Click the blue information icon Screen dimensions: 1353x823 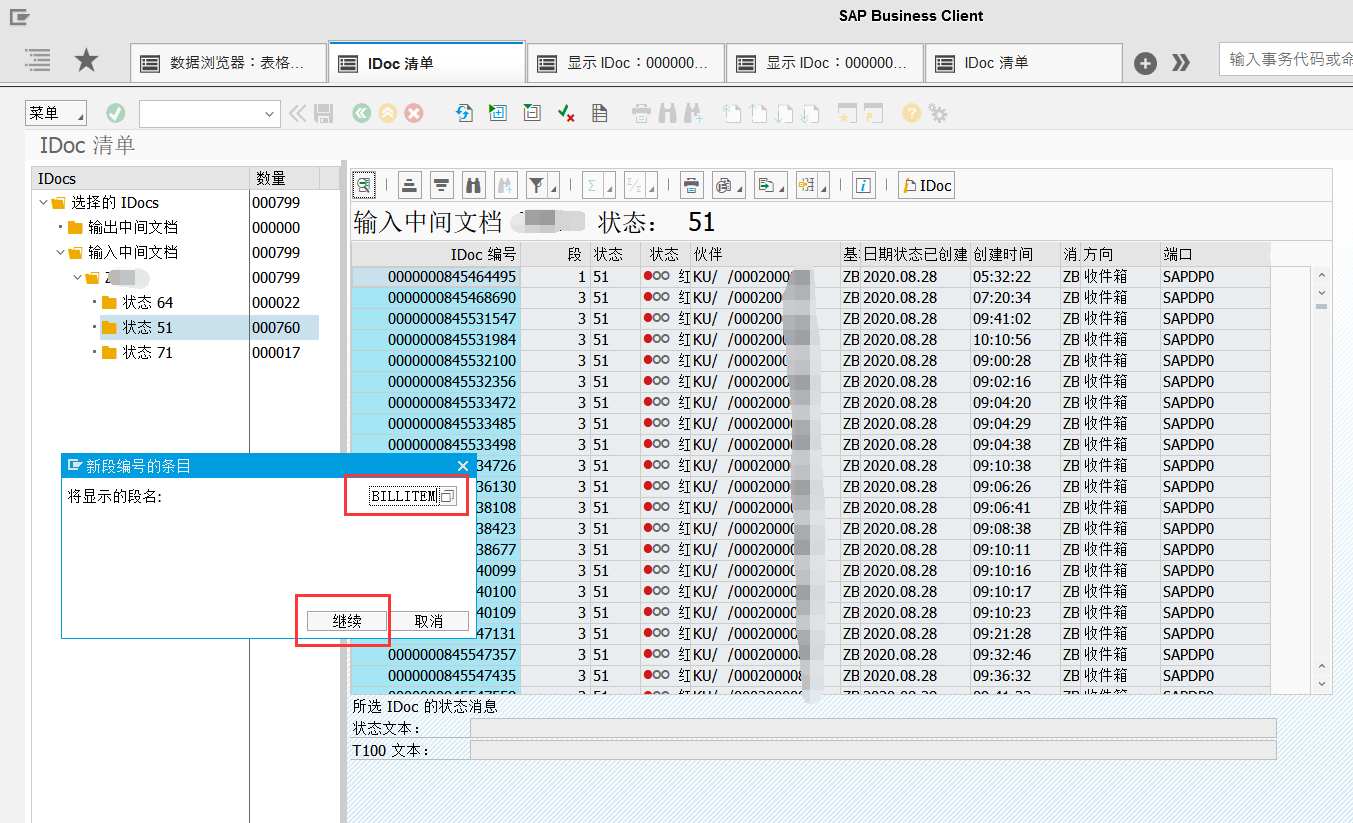[864, 185]
